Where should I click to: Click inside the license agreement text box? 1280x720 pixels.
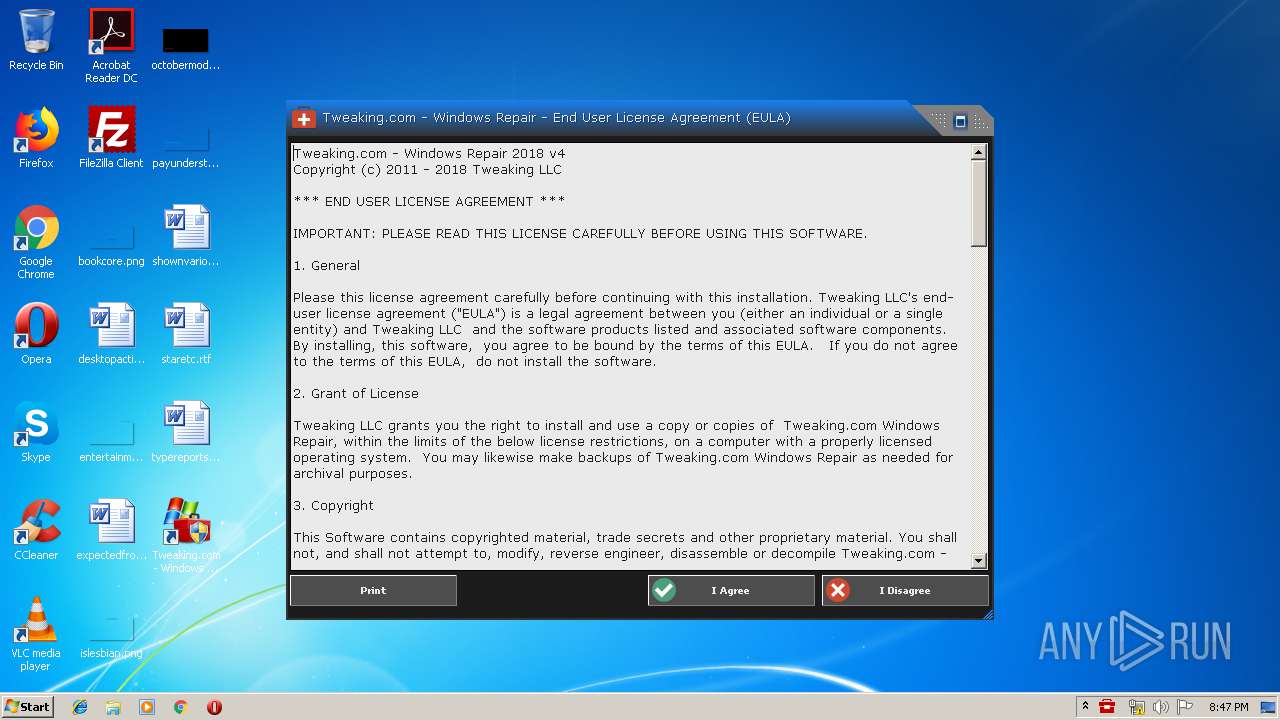630,357
